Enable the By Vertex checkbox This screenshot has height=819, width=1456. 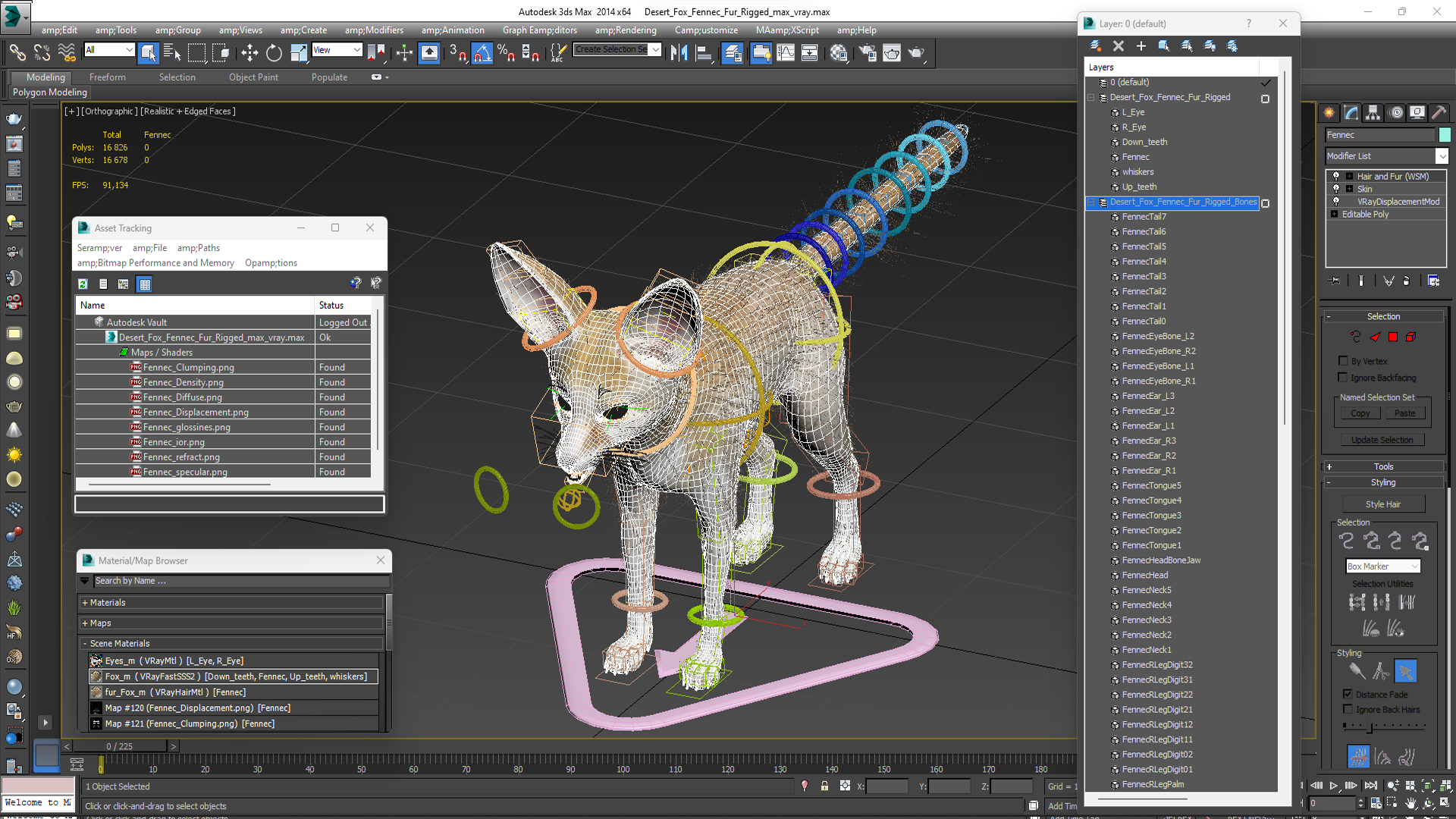pos(1343,361)
